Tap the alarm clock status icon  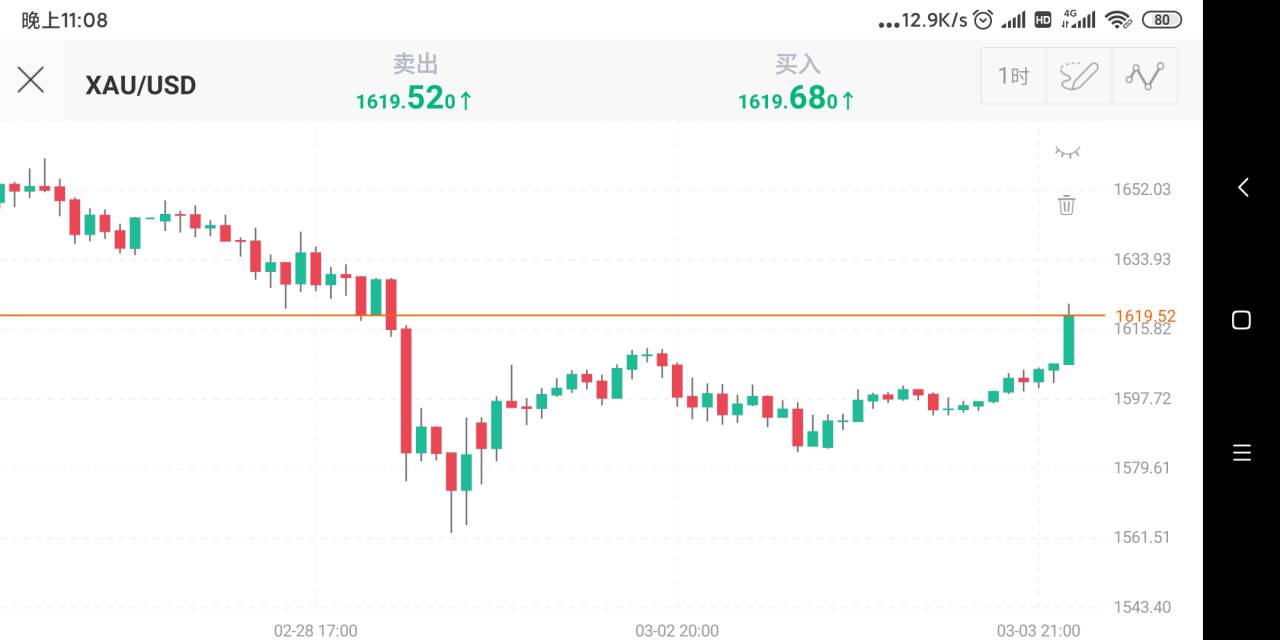pos(984,20)
